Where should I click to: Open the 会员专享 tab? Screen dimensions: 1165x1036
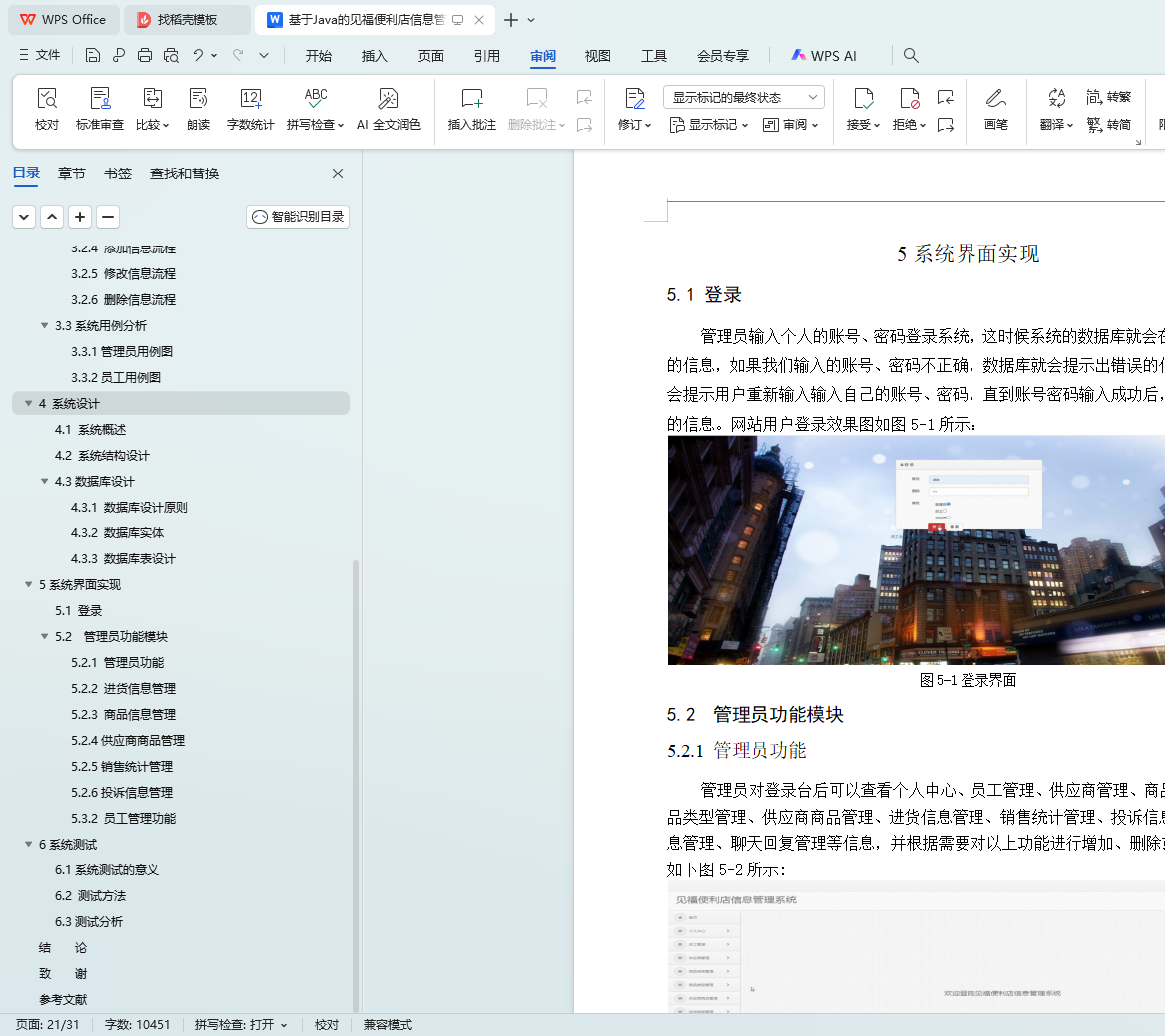coord(723,56)
